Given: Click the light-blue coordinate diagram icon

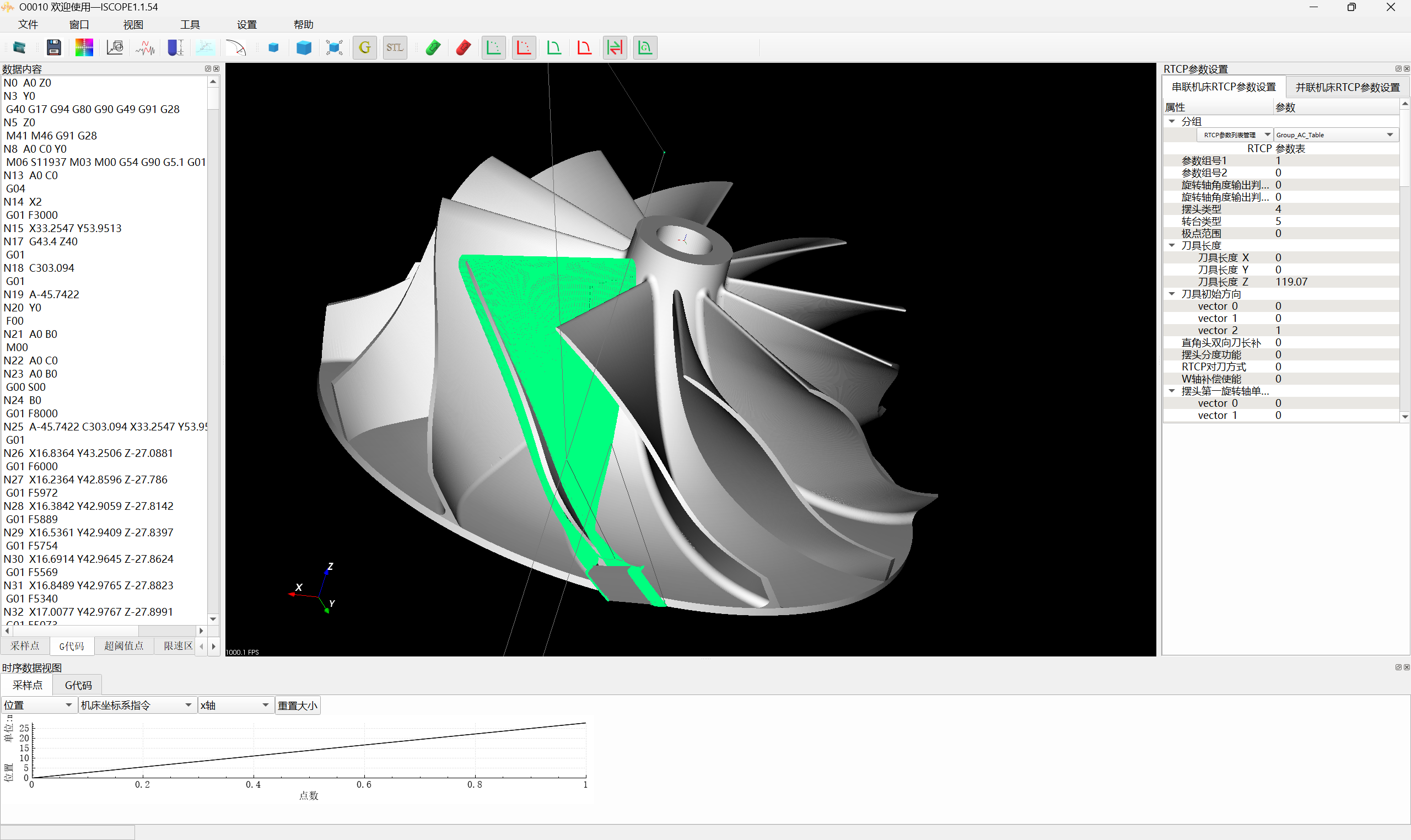Looking at the screenshot, I should 206,47.
